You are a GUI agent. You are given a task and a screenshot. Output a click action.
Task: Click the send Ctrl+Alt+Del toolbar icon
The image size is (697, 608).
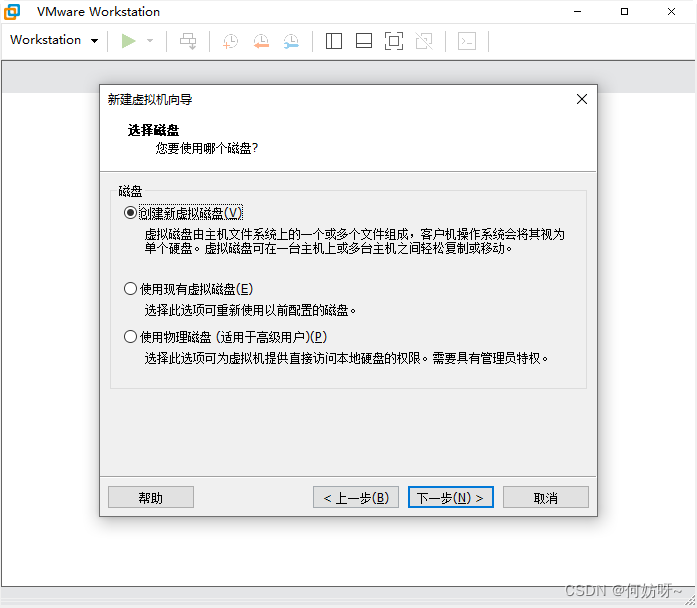tap(188, 41)
